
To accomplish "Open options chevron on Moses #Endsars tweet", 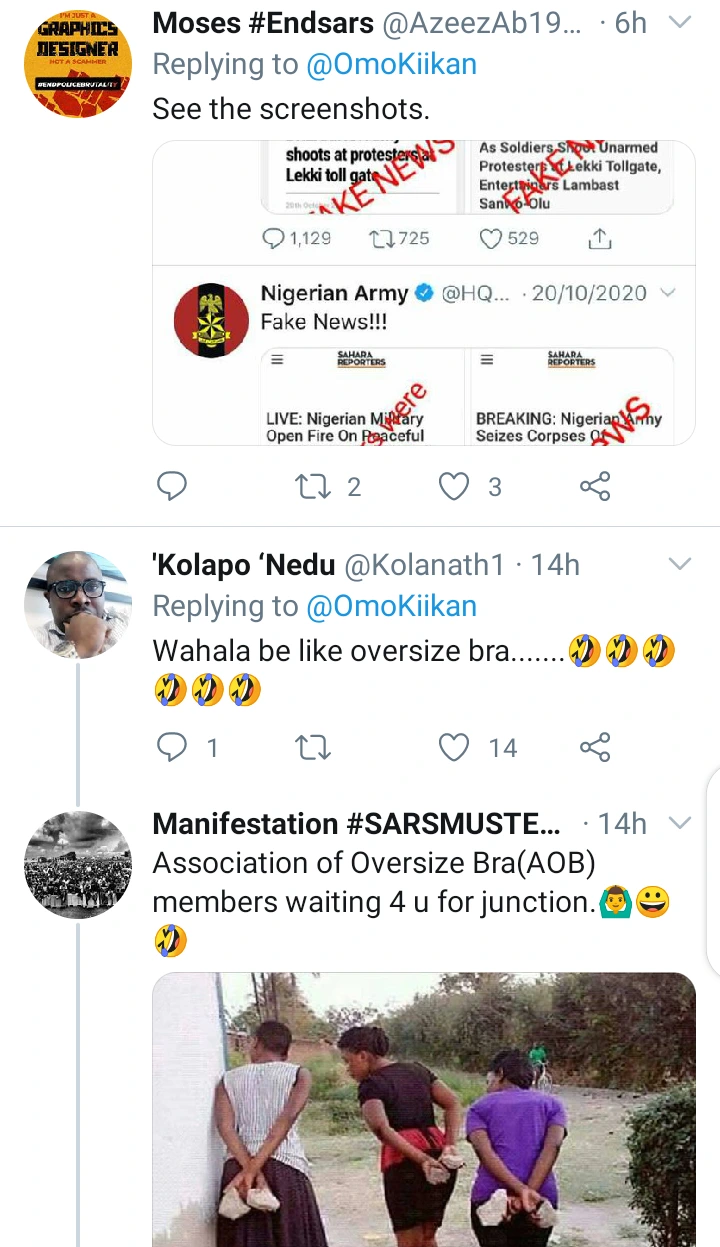I will tap(679, 23).
